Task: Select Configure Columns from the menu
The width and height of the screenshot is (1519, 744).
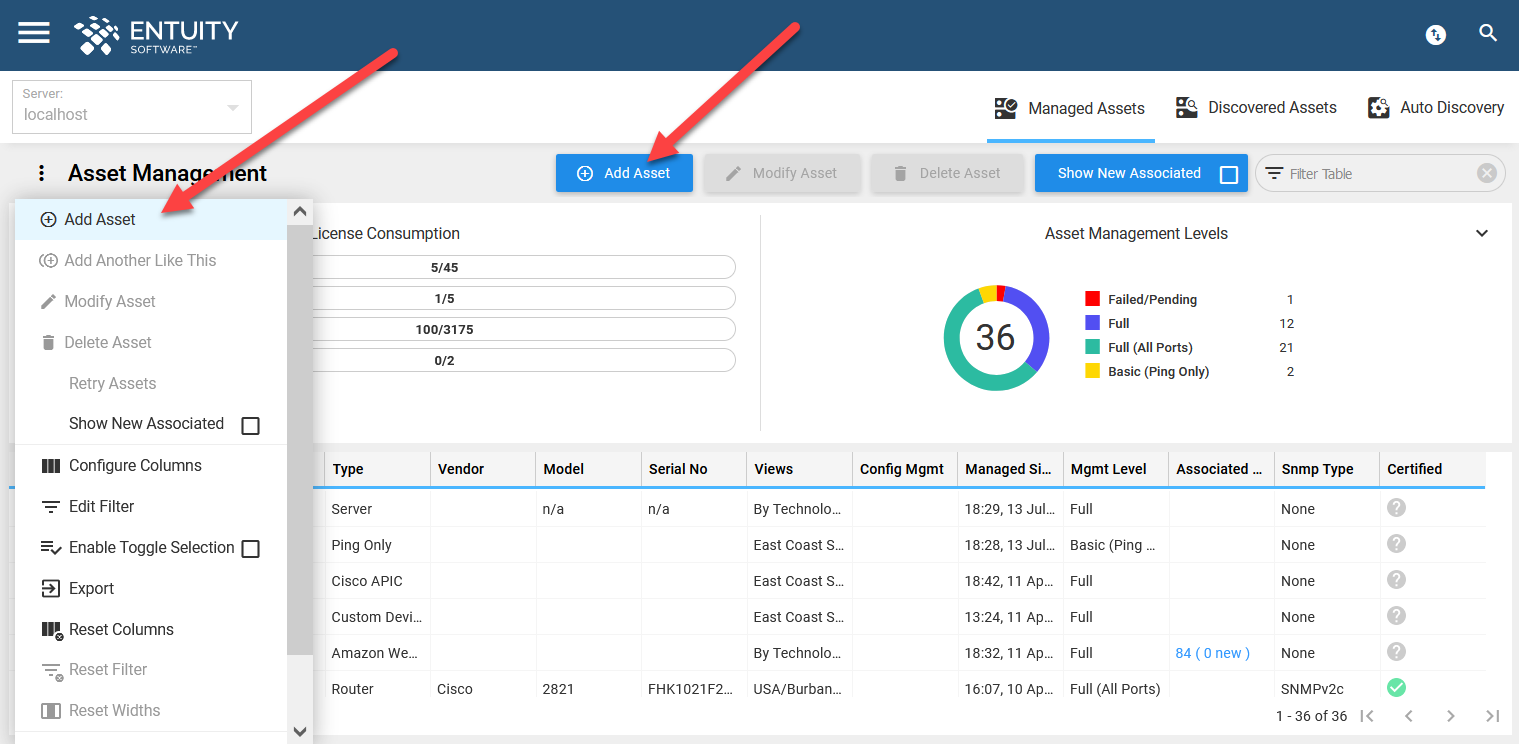Action: [135, 466]
